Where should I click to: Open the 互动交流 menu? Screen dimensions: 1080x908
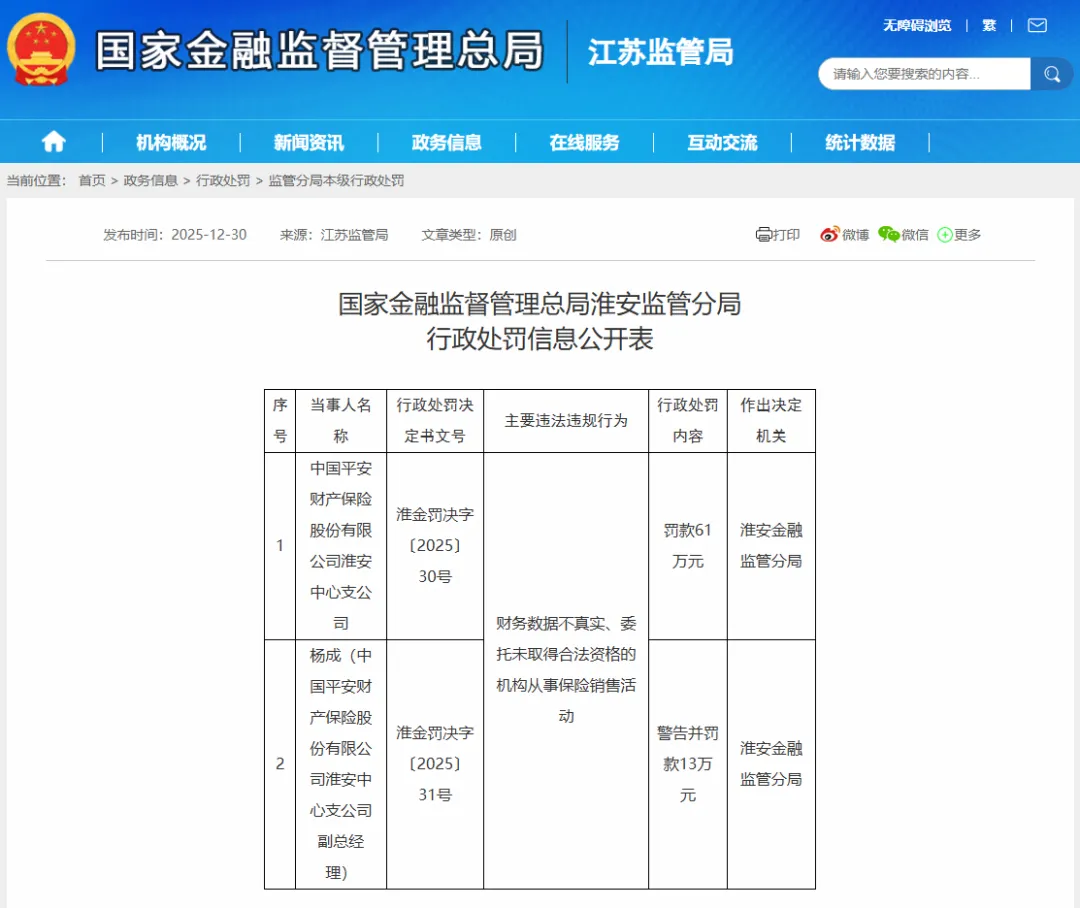[722, 143]
